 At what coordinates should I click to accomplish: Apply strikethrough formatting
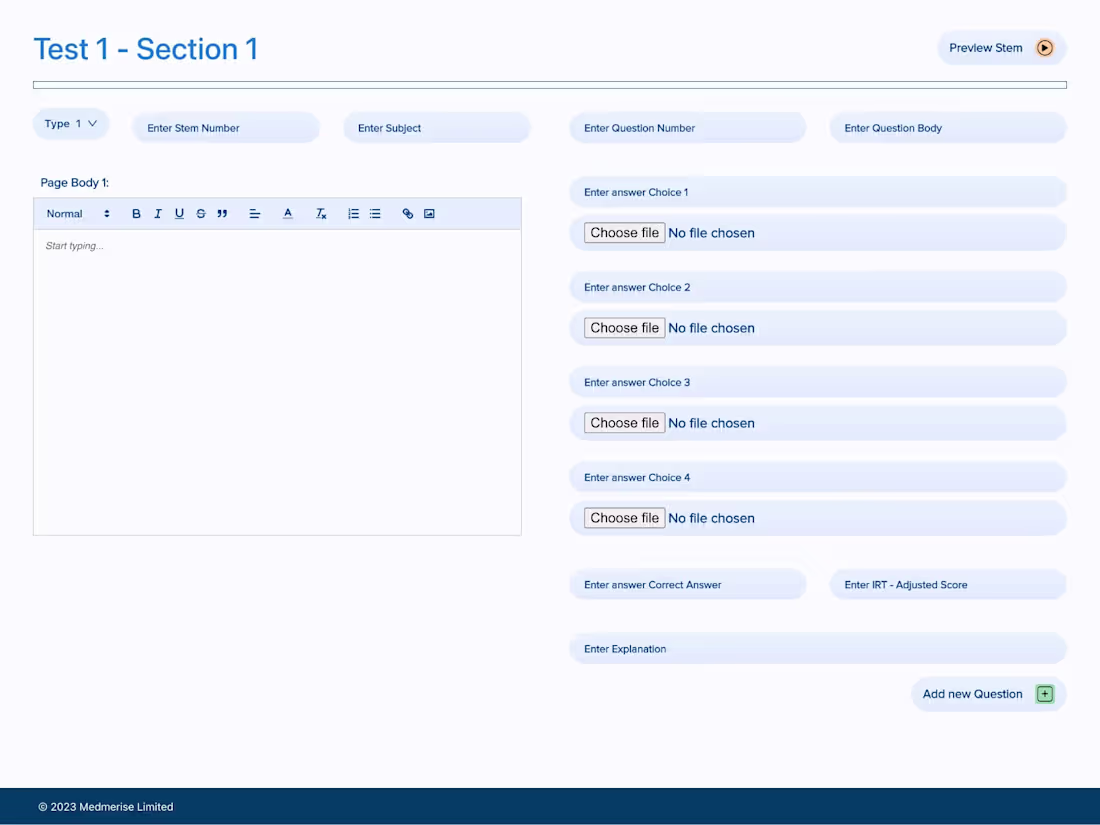(201, 213)
